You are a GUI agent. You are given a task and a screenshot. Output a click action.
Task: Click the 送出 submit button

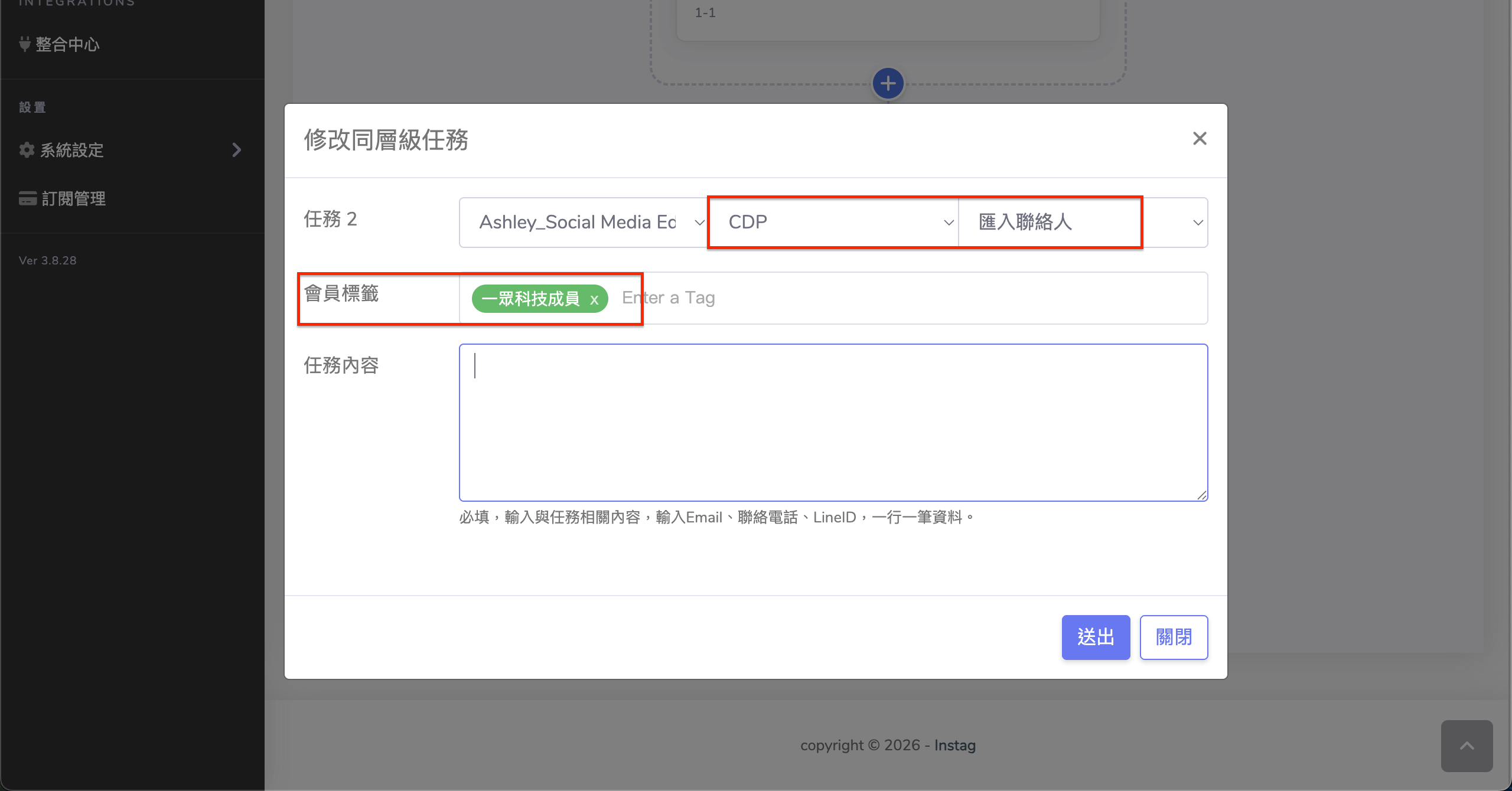point(1096,637)
